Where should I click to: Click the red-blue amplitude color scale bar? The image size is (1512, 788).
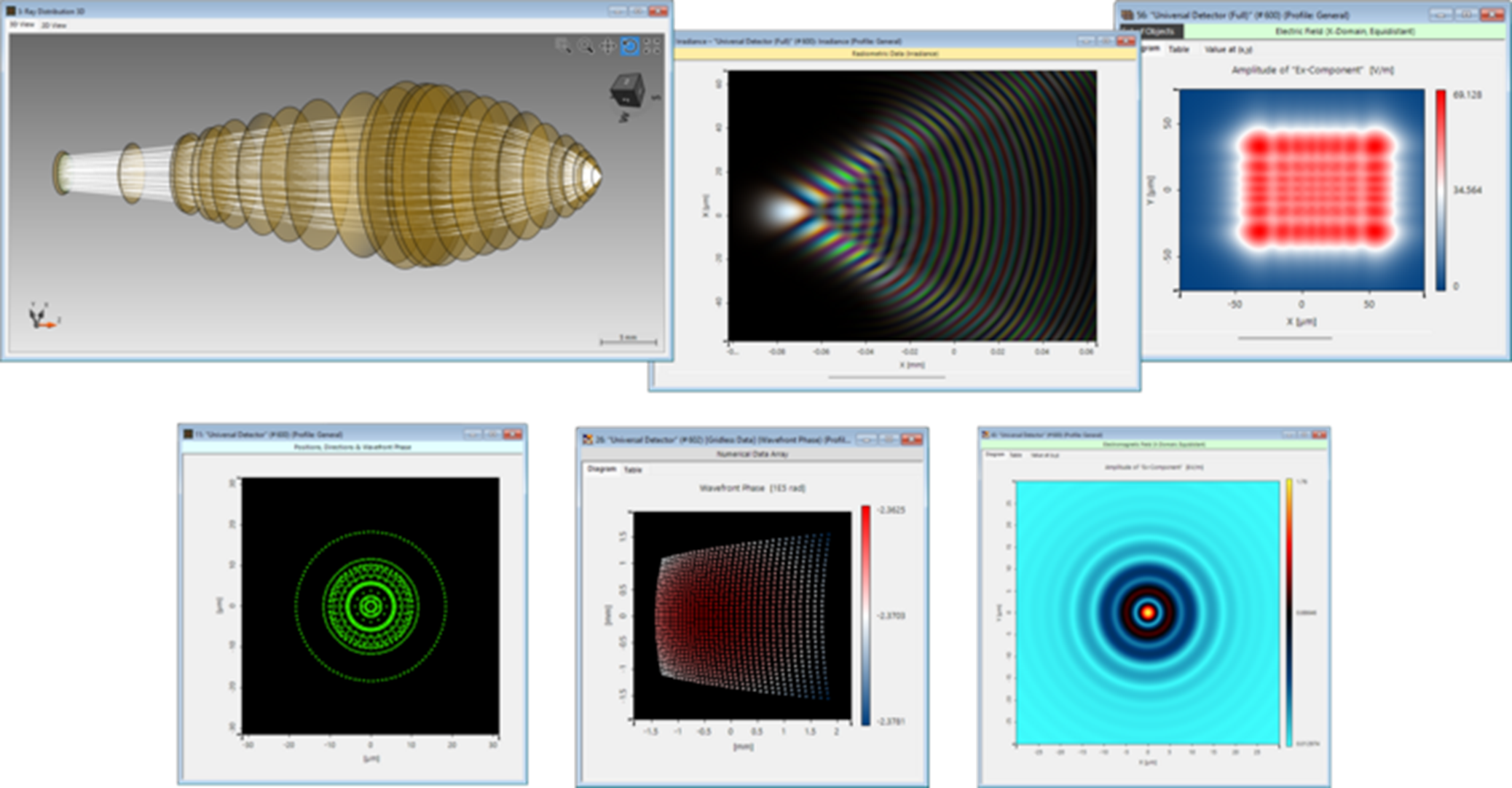tap(1441, 189)
